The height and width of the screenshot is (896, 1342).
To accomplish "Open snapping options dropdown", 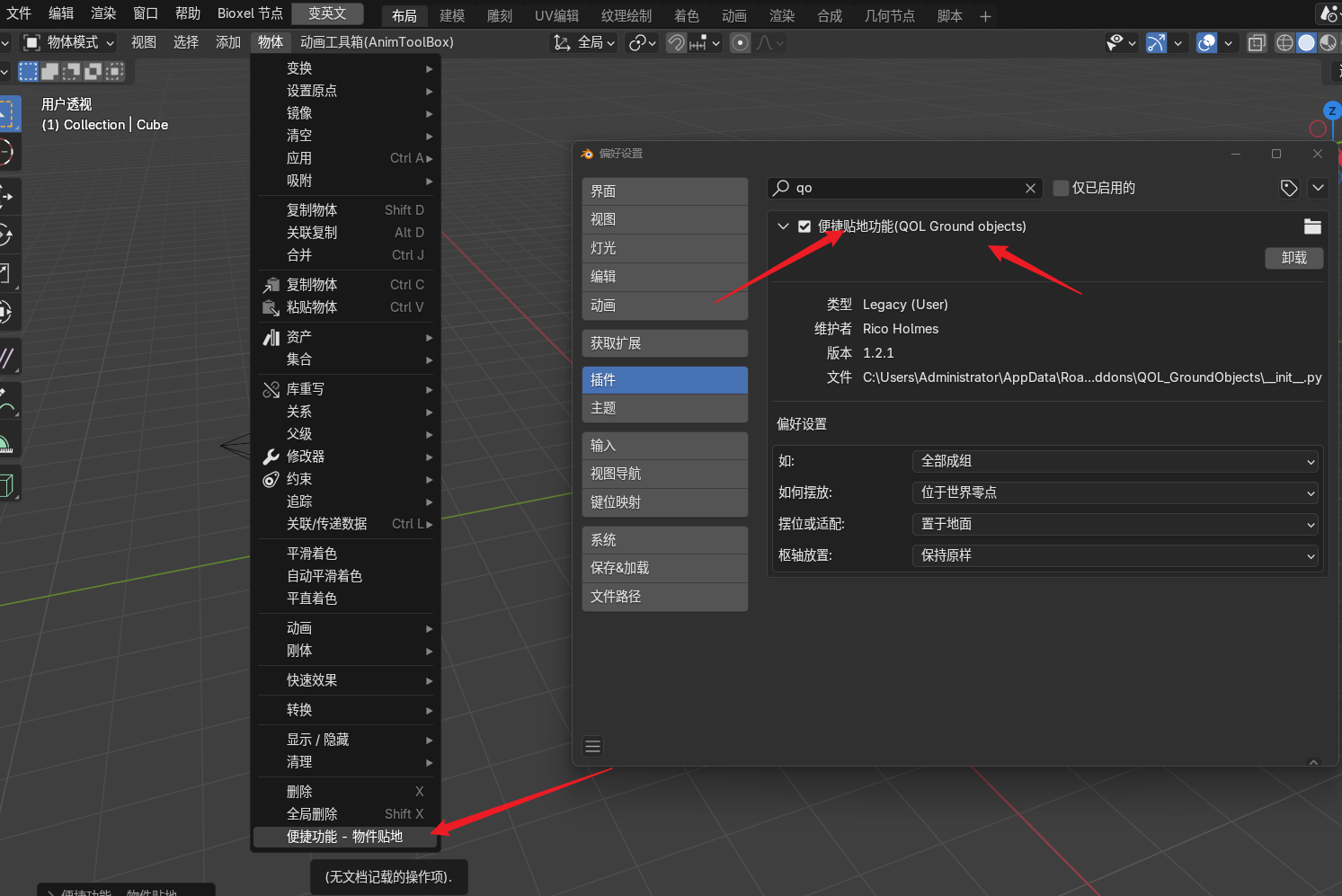I will pyautogui.click(x=707, y=42).
